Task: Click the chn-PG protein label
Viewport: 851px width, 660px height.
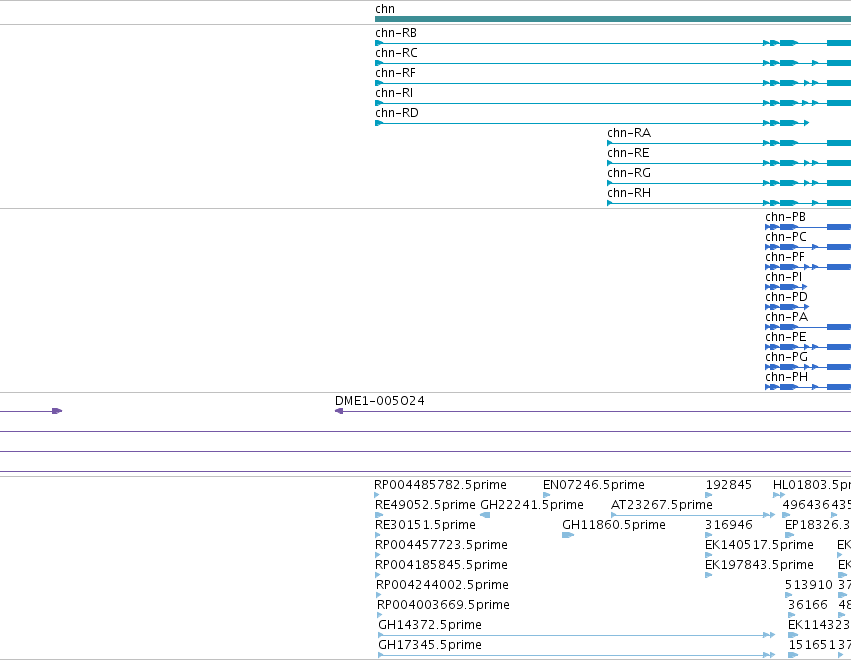Action: pos(786,357)
